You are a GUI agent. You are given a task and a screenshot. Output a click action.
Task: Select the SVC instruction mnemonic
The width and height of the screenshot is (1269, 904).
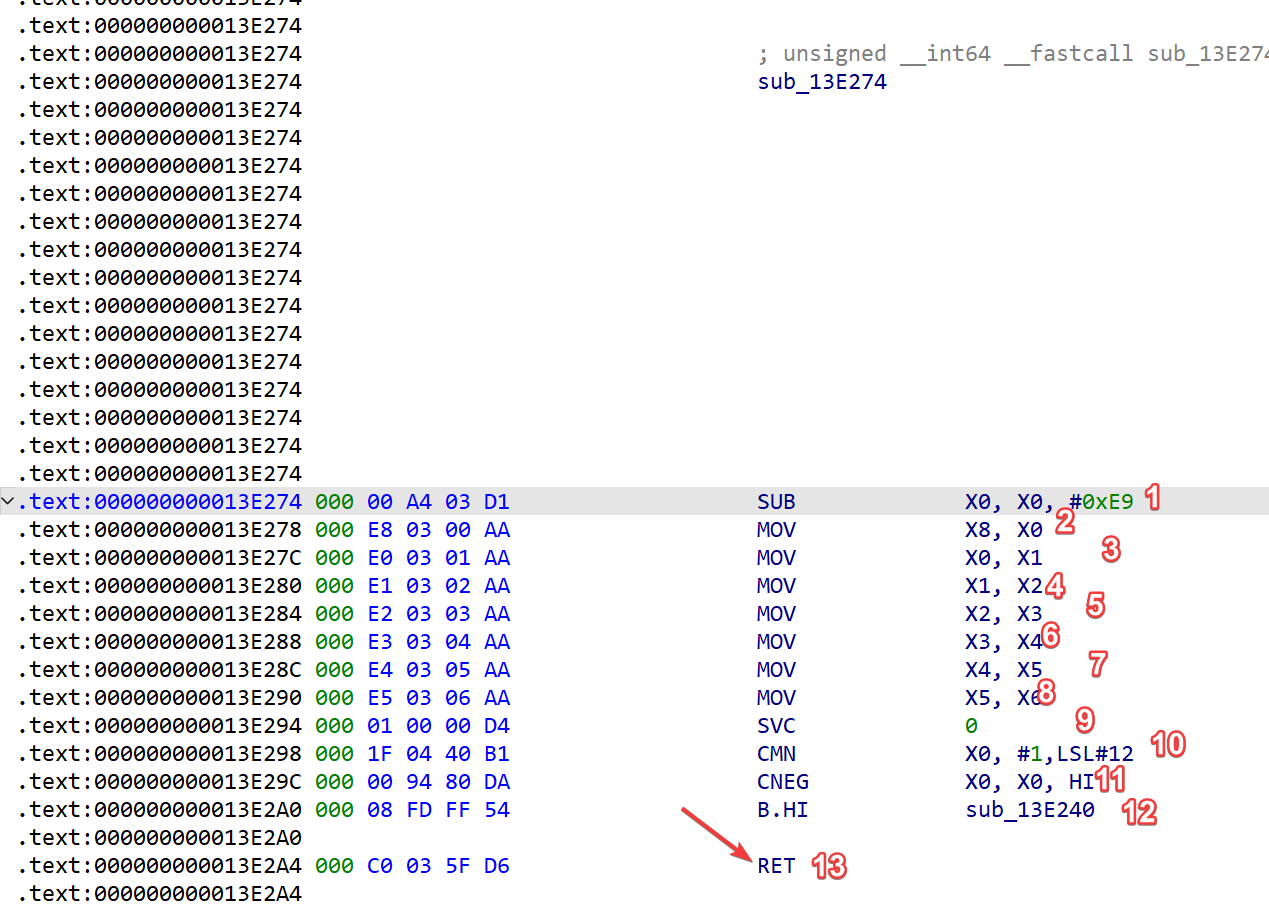click(x=776, y=726)
